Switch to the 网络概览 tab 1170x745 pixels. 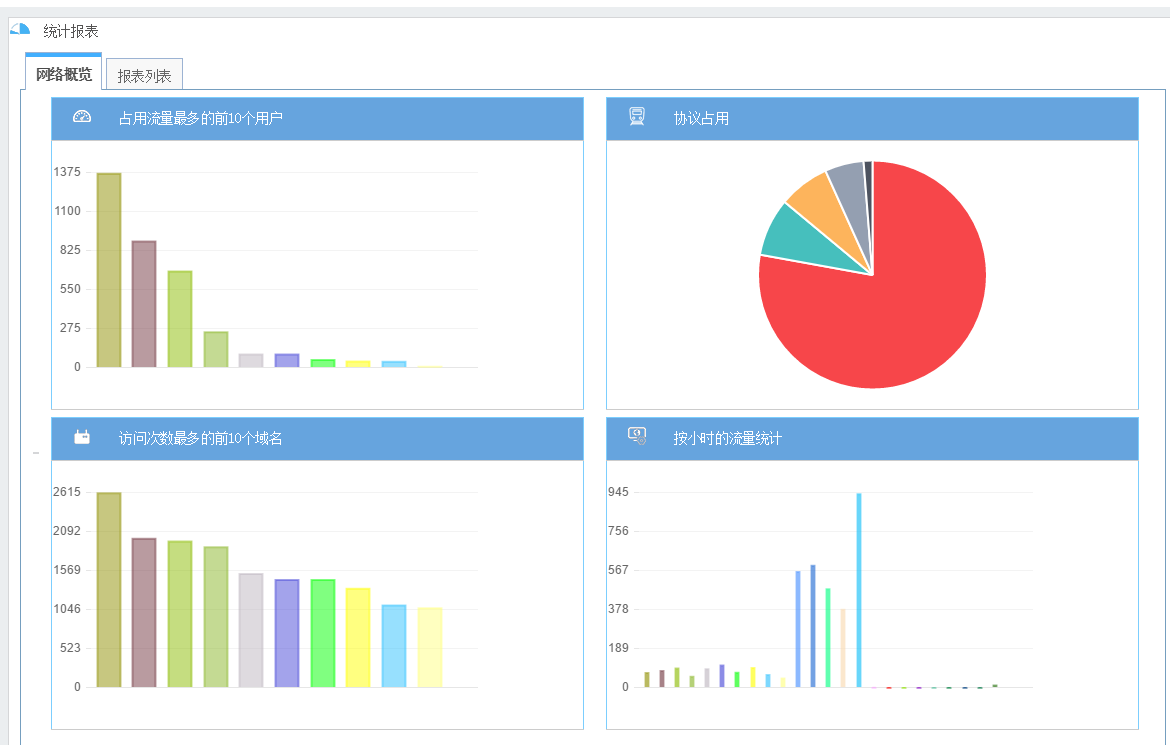point(64,74)
